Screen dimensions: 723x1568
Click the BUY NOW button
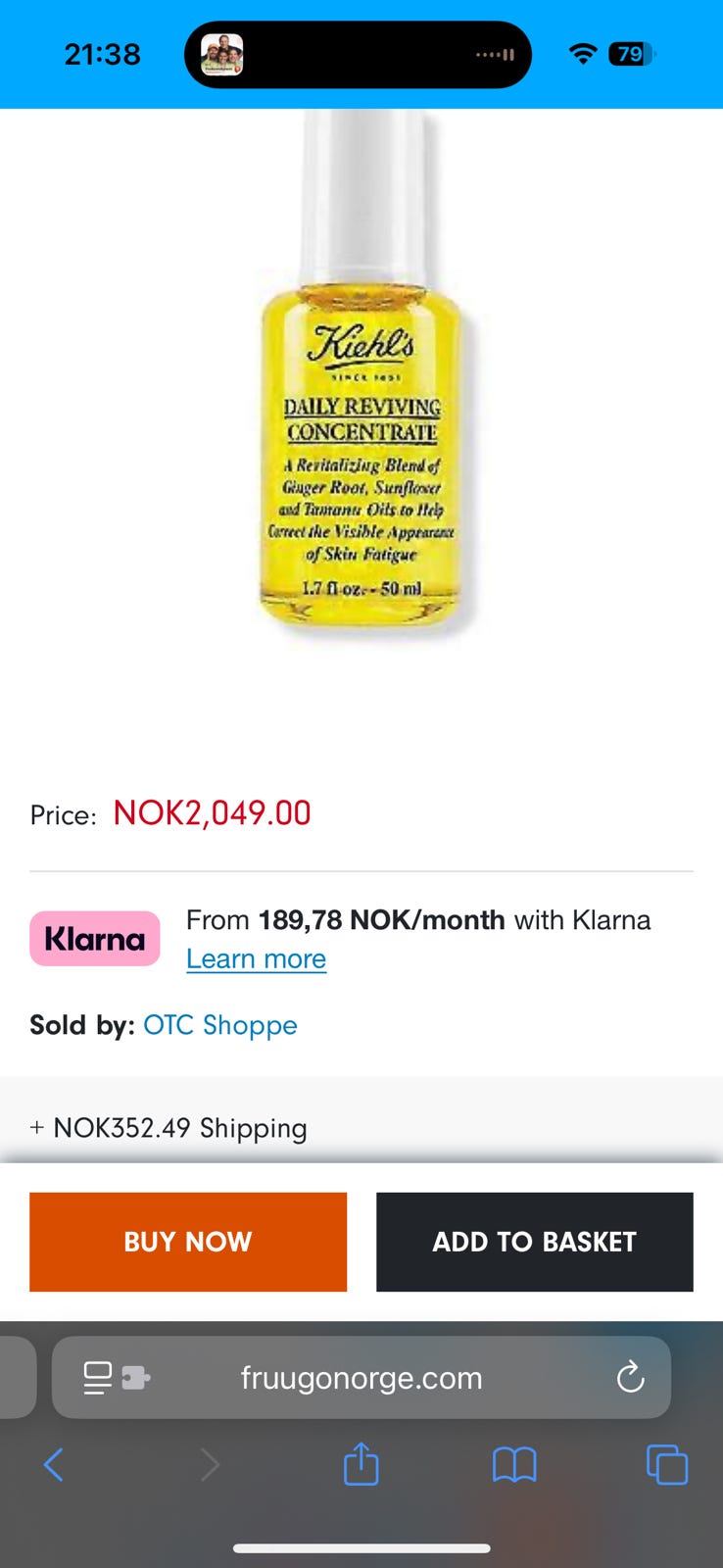[188, 1242]
